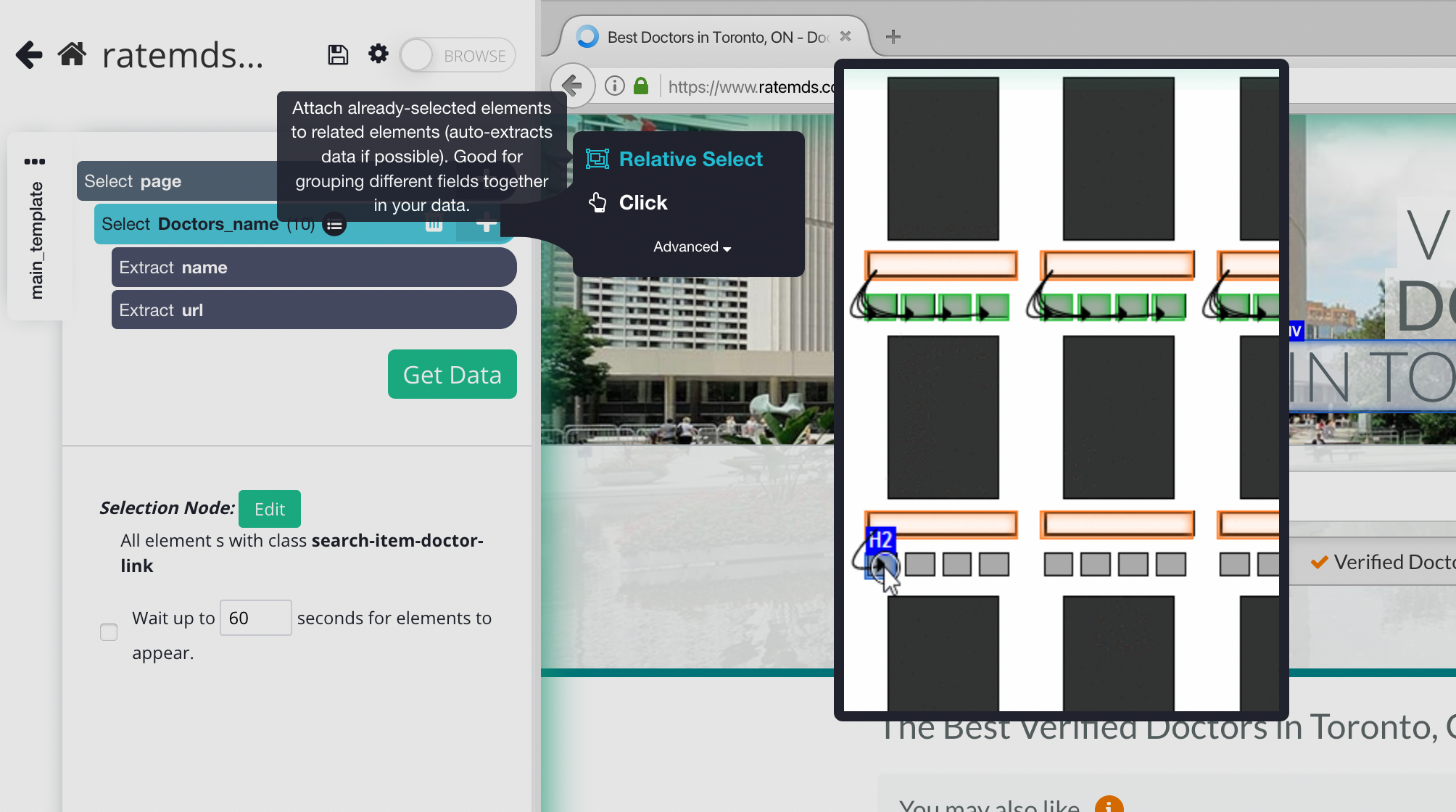This screenshot has height=812, width=1456.
Task: Select the 'Extract url' command
Action: click(x=314, y=310)
